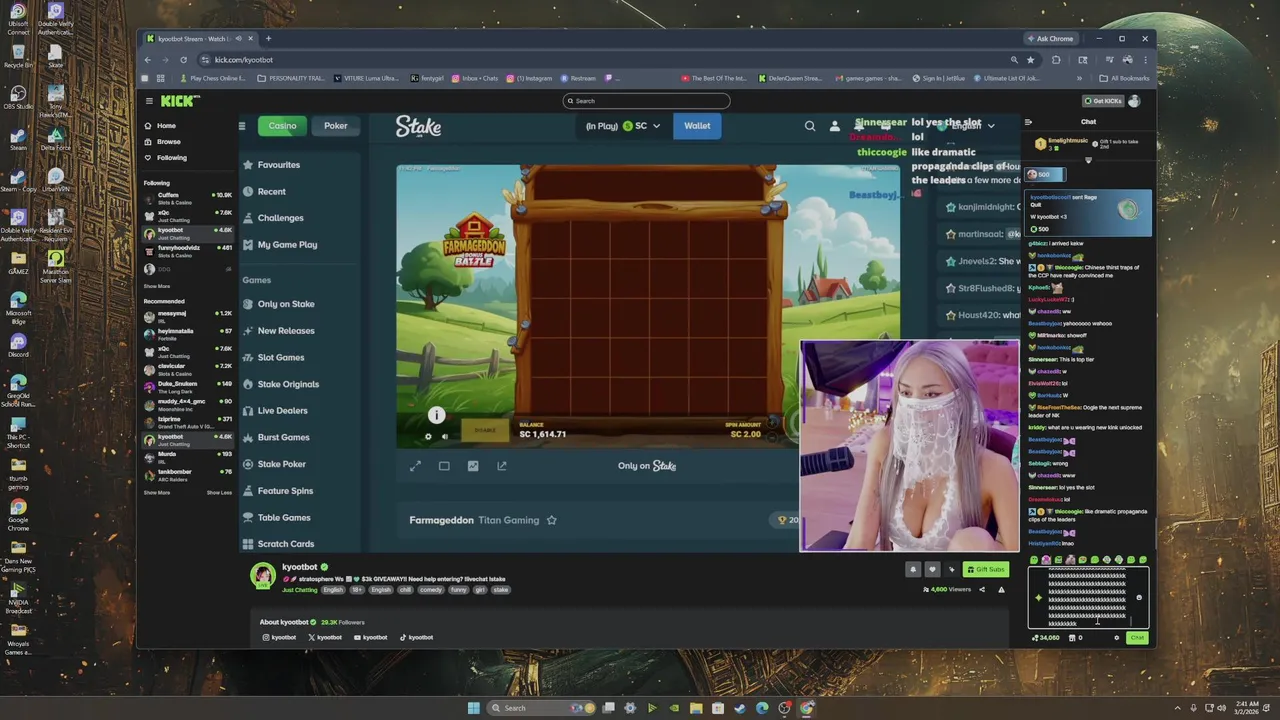Expand Show More under Following list

pyautogui.click(x=157, y=286)
